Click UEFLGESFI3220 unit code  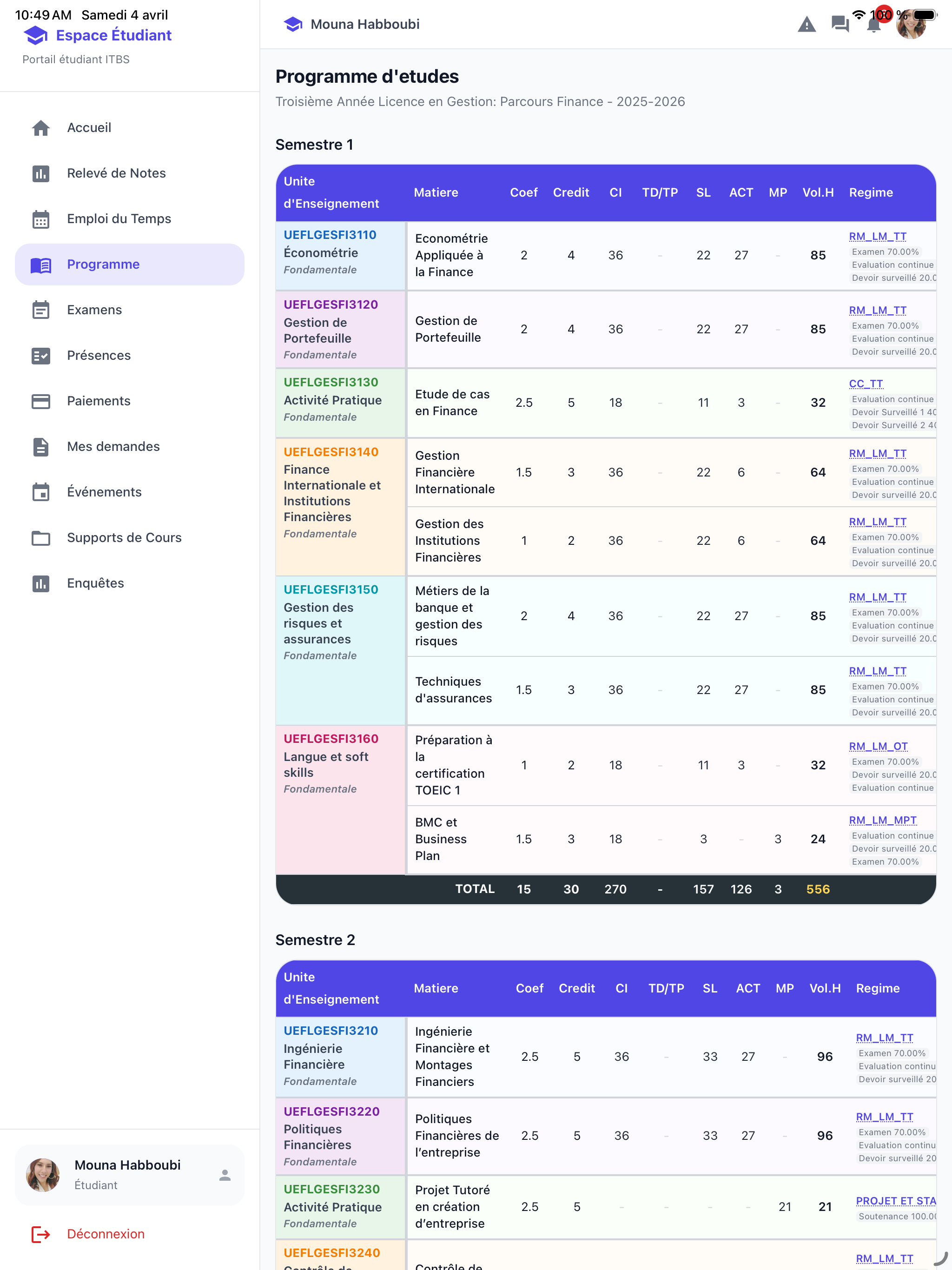point(331,1111)
